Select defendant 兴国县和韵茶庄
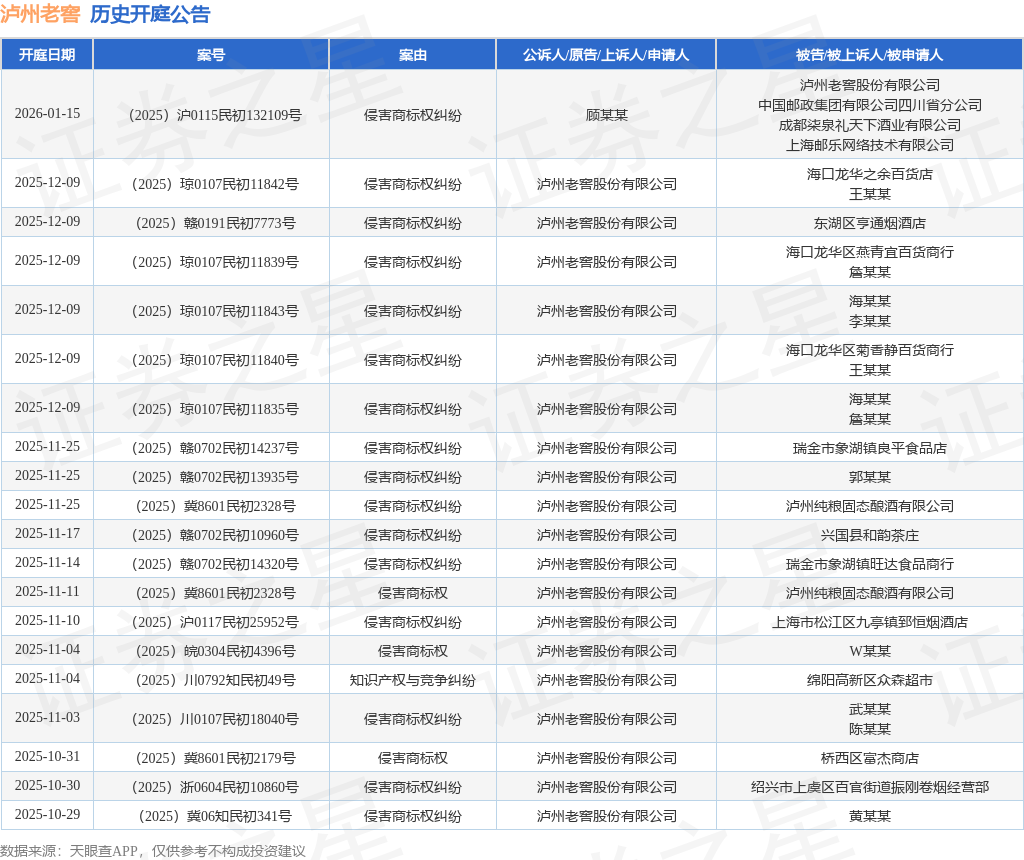The width and height of the screenshot is (1024, 860). tap(870, 535)
